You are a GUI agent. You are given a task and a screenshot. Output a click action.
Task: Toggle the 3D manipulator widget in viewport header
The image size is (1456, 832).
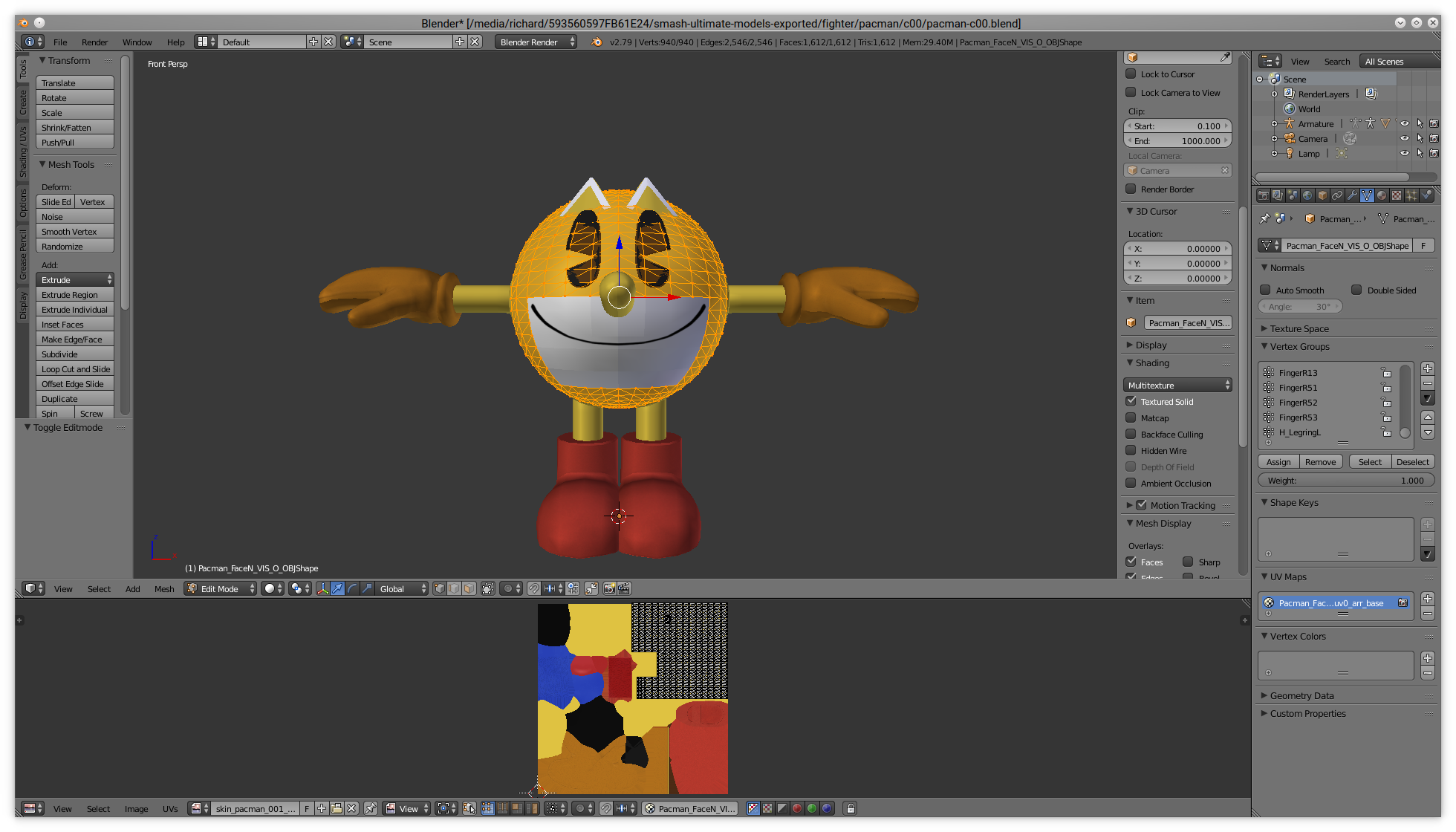pos(322,588)
